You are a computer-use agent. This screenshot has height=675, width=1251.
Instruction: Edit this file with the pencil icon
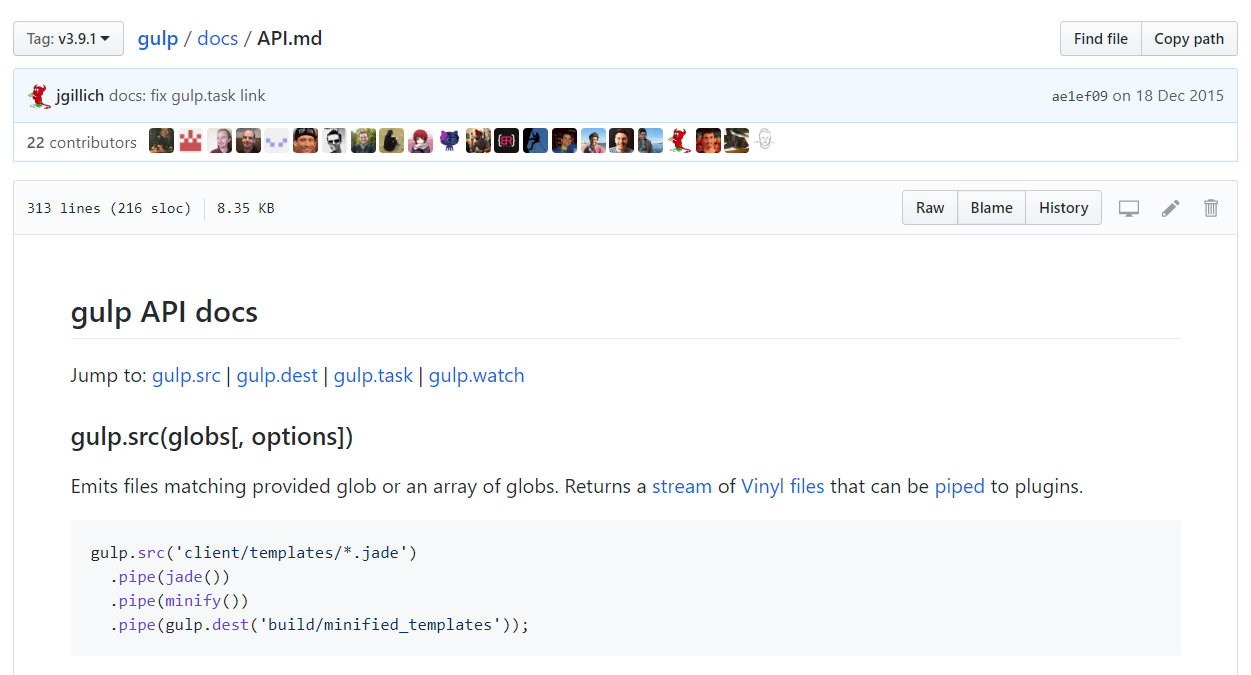(x=1170, y=208)
